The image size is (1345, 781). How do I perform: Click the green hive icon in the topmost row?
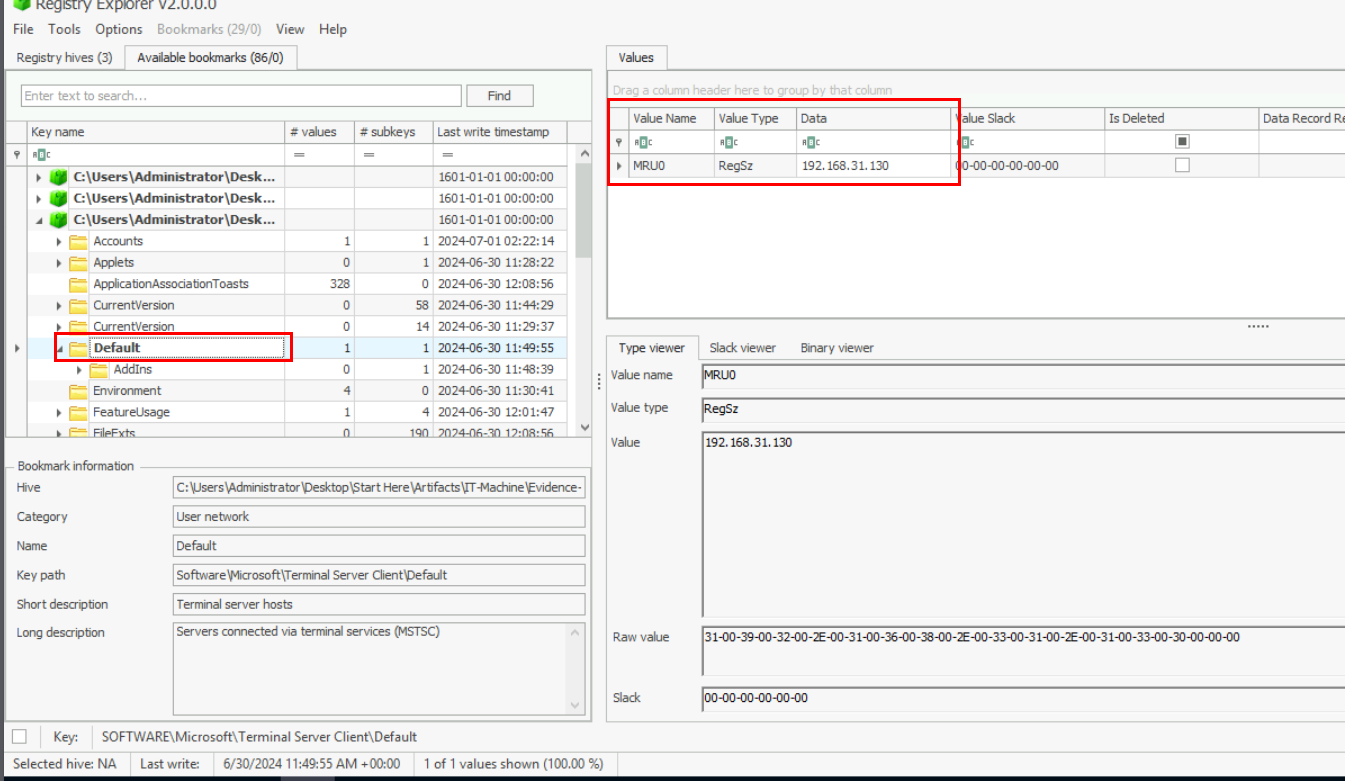[x=59, y=177]
